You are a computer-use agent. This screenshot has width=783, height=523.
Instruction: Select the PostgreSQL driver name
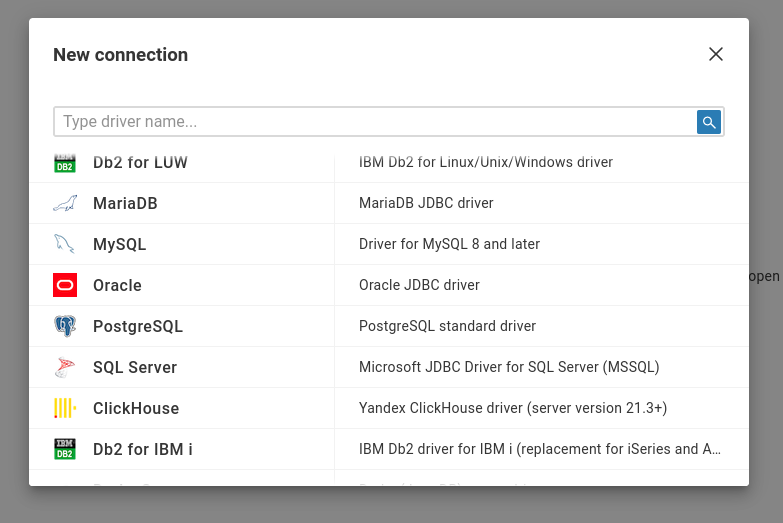[x=138, y=326]
